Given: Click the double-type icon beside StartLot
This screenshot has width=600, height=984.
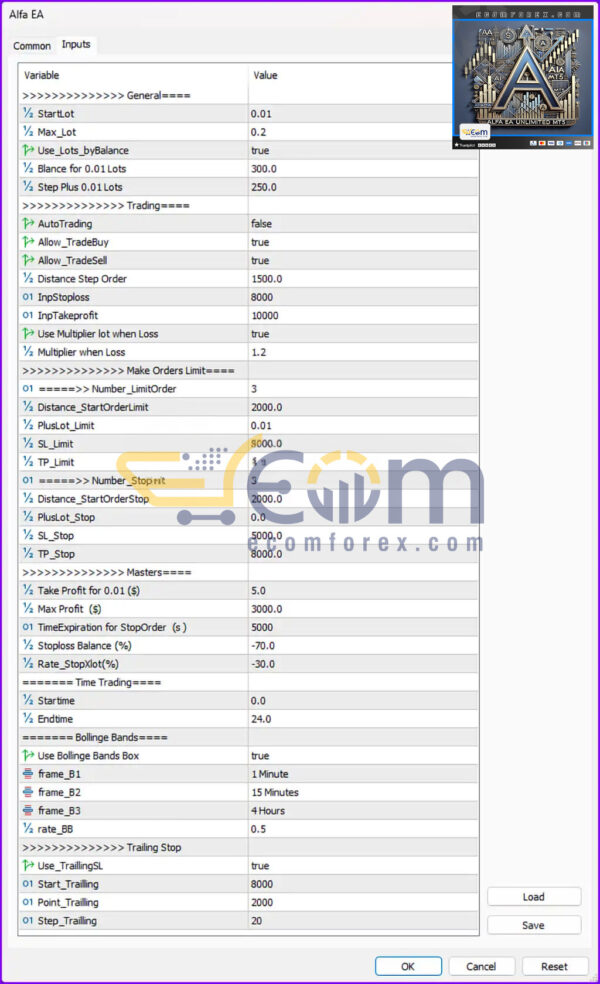Looking at the screenshot, I should [28, 114].
